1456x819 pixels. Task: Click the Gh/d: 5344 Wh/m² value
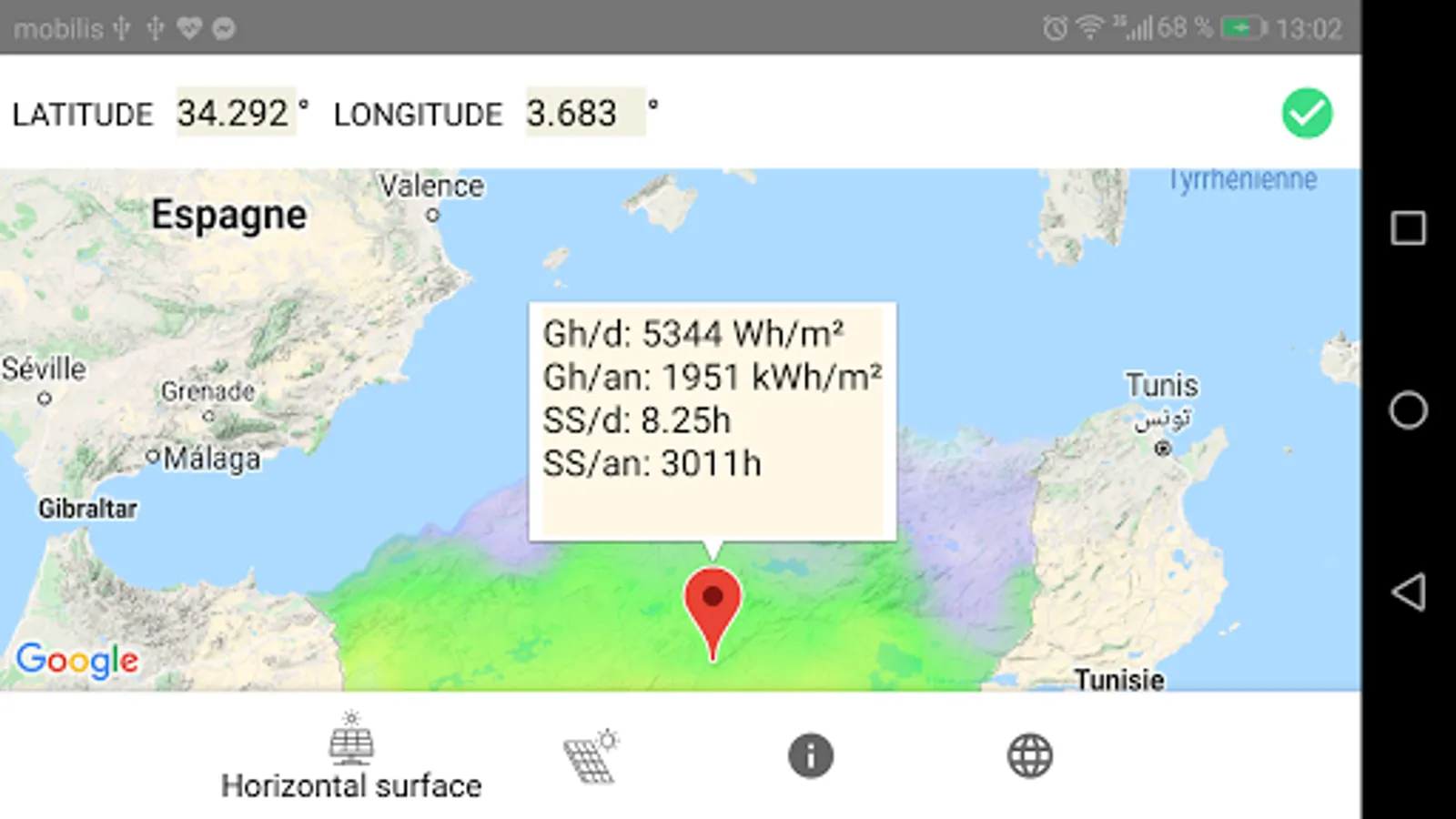(693, 334)
